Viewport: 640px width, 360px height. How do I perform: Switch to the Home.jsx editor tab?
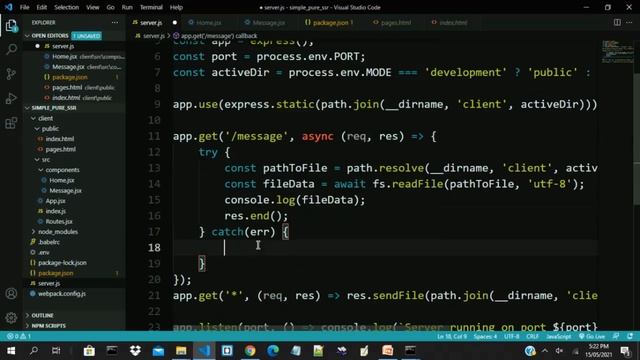[209, 22]
